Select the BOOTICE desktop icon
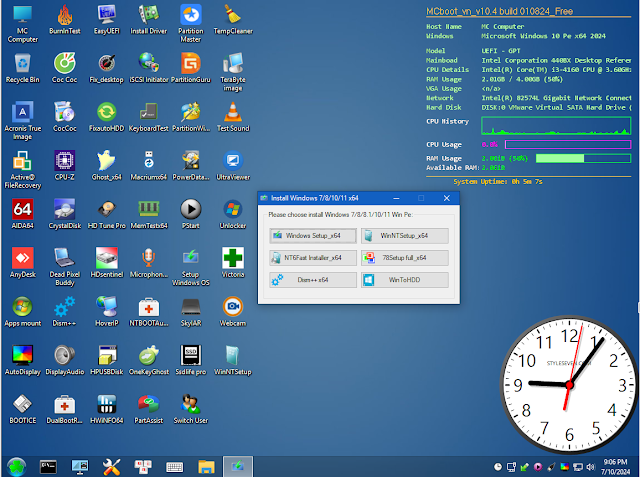Screen dimensions: 640x477 22,404
